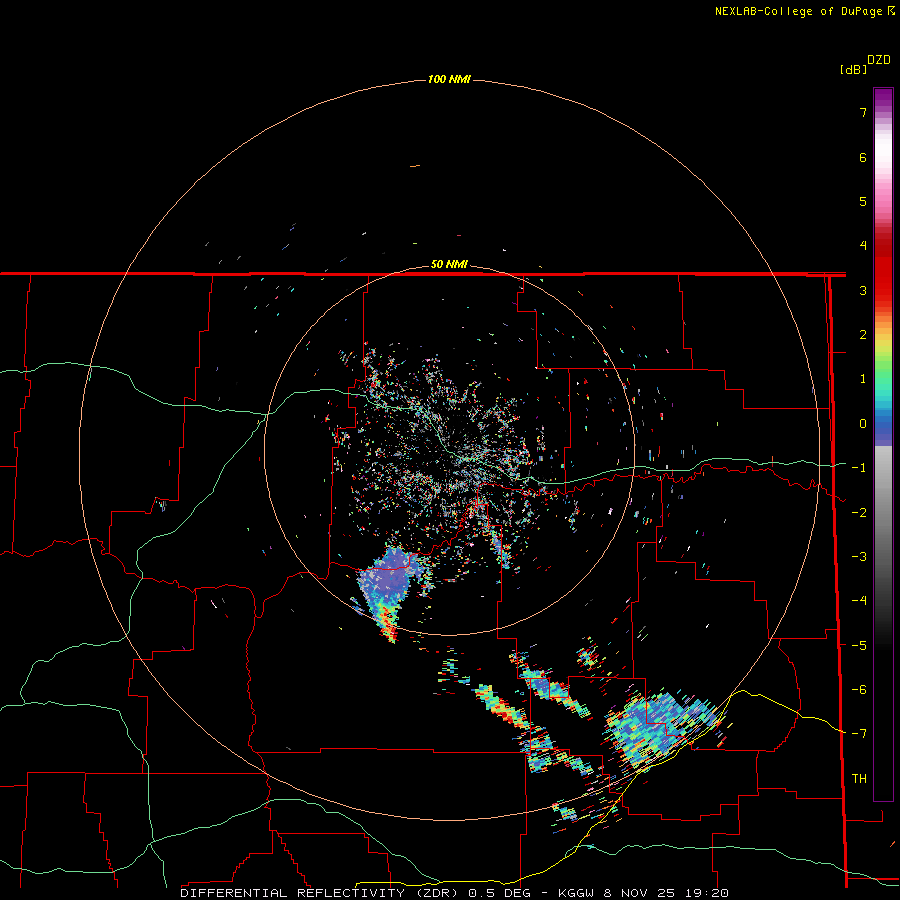Click the -3 value on the color scale
The width and height of the screenshot is (900, 900).
coord(859,557)
